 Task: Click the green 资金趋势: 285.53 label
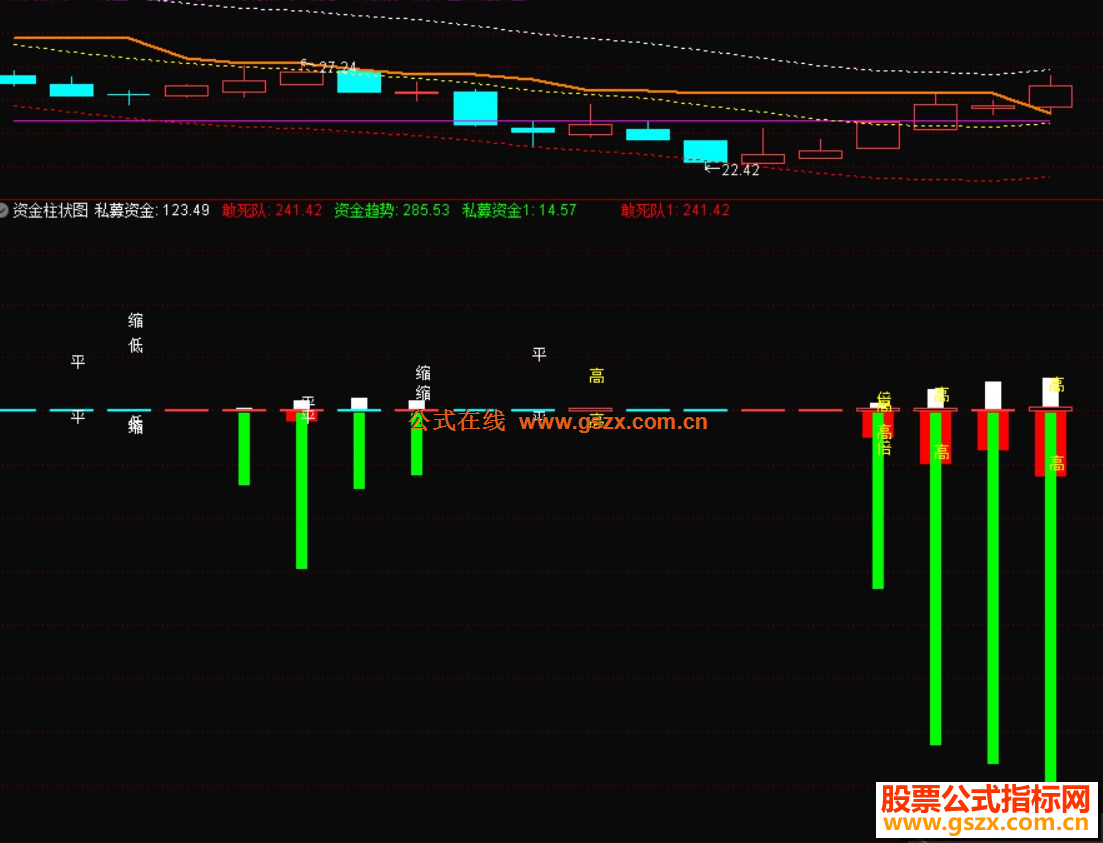pyautogui.click(x=392, y=210)
